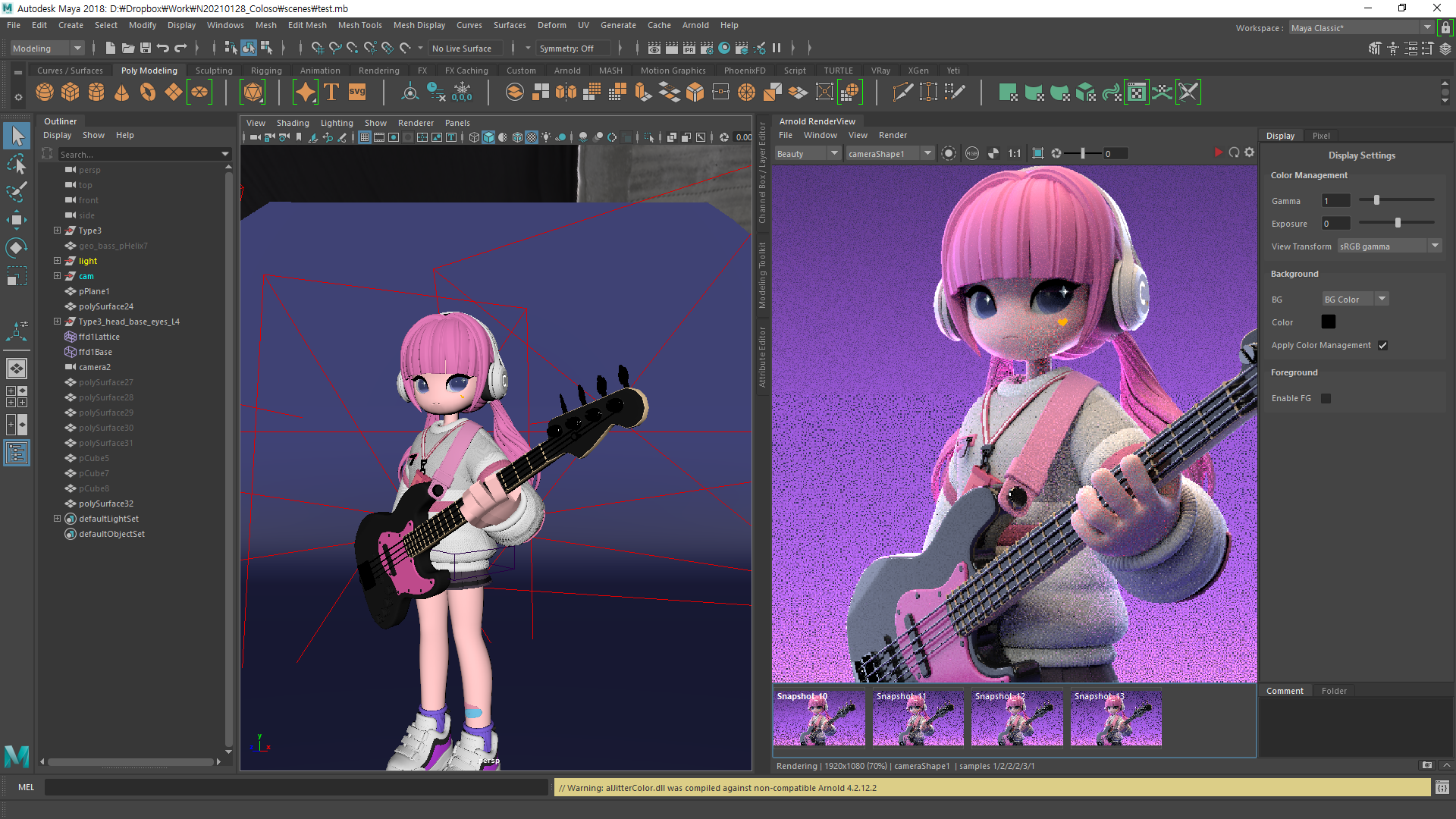Toggle RGB channel display in RenderView
This screenshot has height=819, width=1456.
click(972, 153)
